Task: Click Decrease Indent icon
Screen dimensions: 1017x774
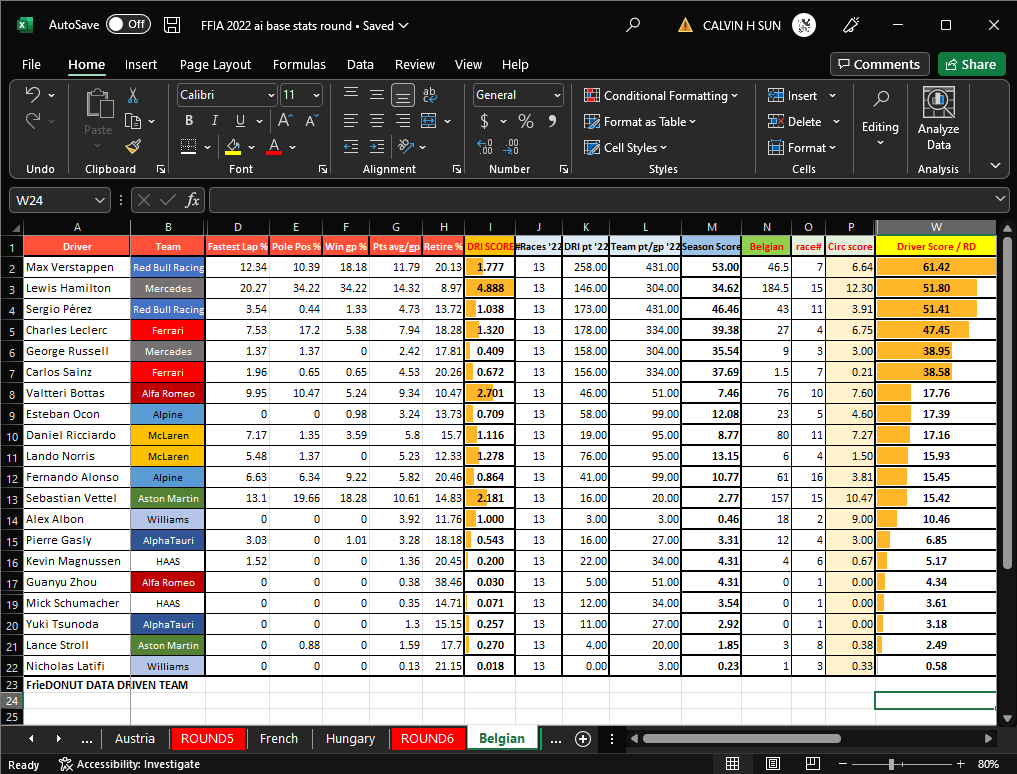Action: (x=351, y=147)
